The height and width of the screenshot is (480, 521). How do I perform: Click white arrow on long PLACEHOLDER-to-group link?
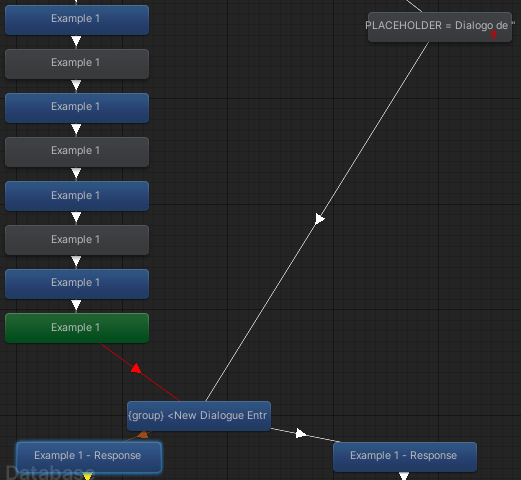coord(320,219)
